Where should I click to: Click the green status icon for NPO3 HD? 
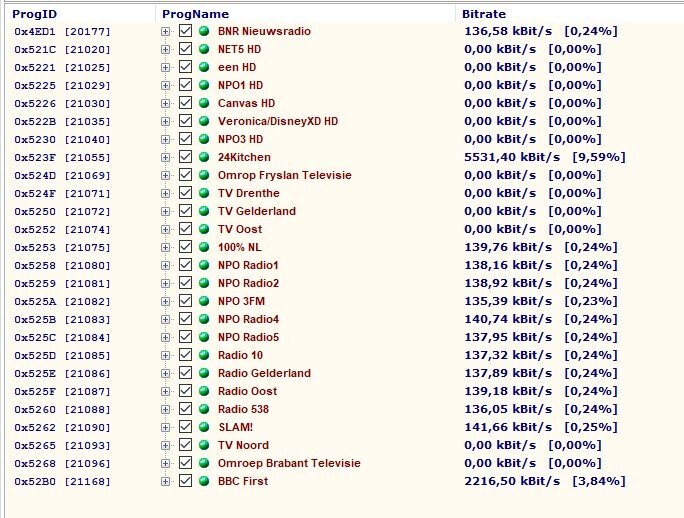(x=204, y=139)
